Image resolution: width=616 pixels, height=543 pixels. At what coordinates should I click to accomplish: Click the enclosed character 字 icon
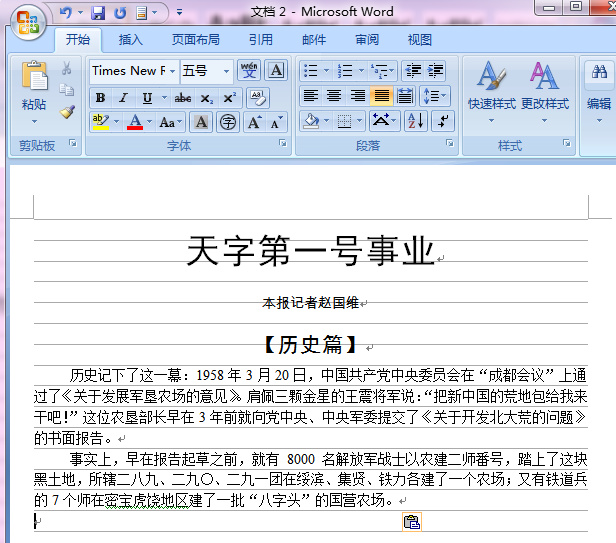pyautogui.click(x=228, y=122)
